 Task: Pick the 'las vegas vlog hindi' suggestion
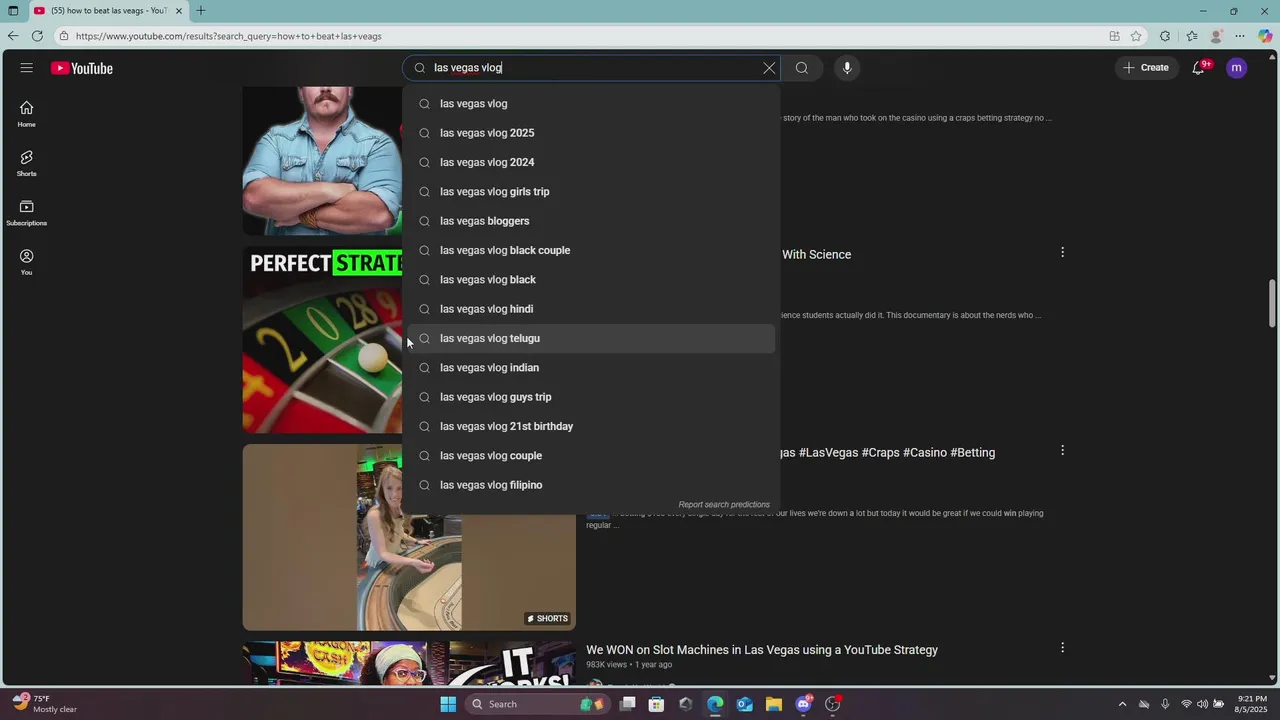(590, 309)
